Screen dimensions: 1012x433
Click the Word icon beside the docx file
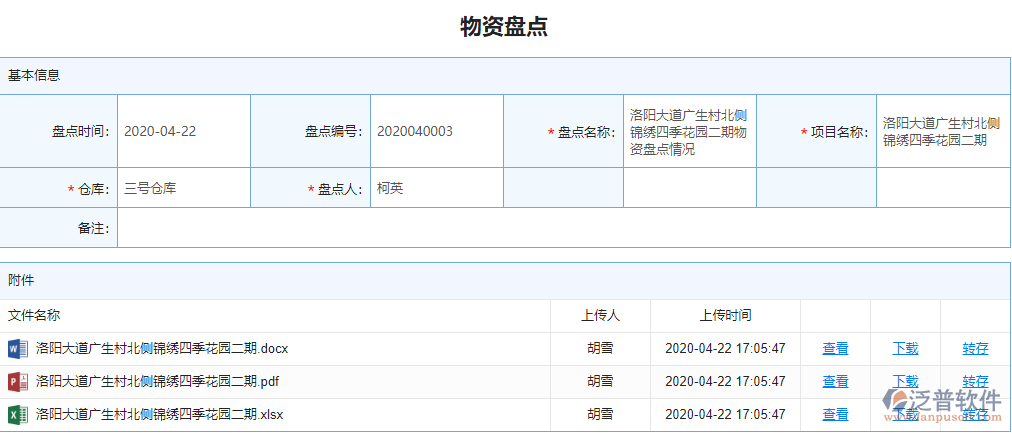[17, 349]
